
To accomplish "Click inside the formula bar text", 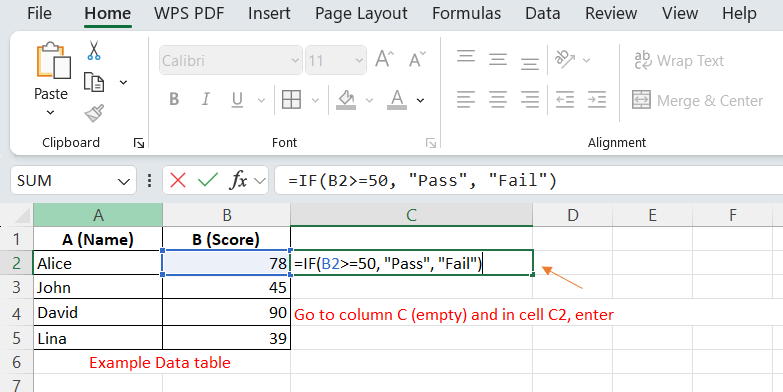I will [422, 180].
